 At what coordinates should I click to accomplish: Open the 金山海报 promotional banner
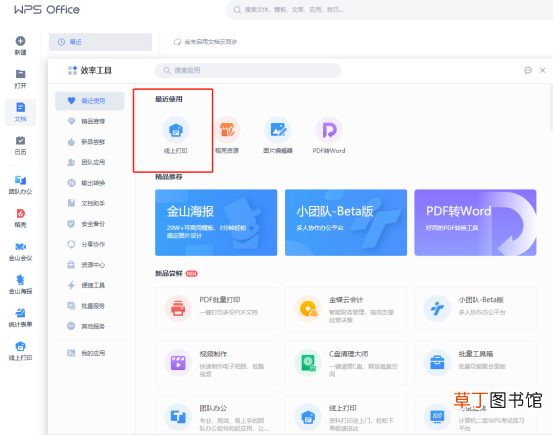[x=216, y=223]
